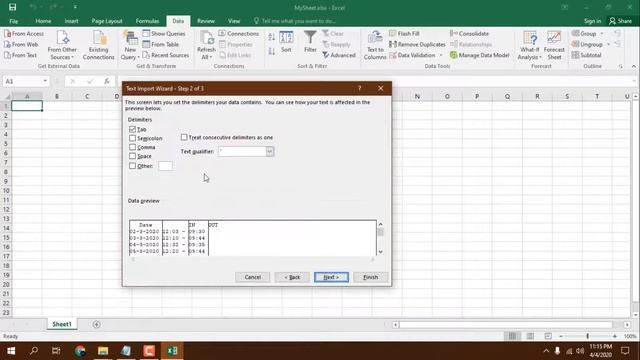Viewport: 640px width, 360px height.
Task: Switch to the Page Layout tab
Action: point(107,21)
